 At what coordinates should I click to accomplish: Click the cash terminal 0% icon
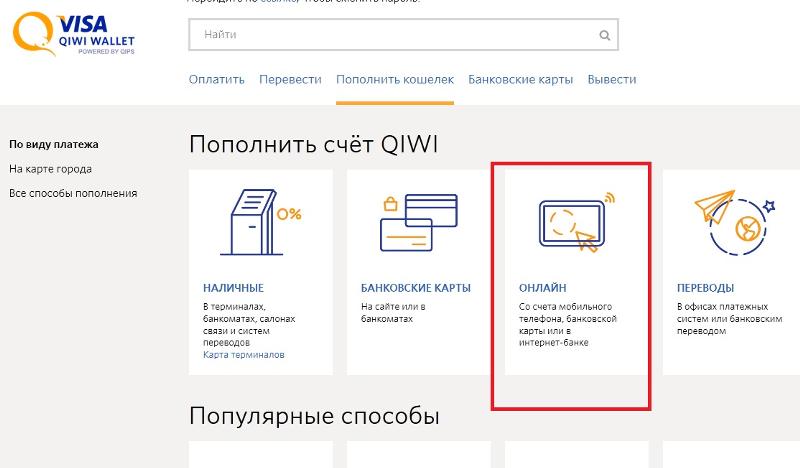point(260,222)
